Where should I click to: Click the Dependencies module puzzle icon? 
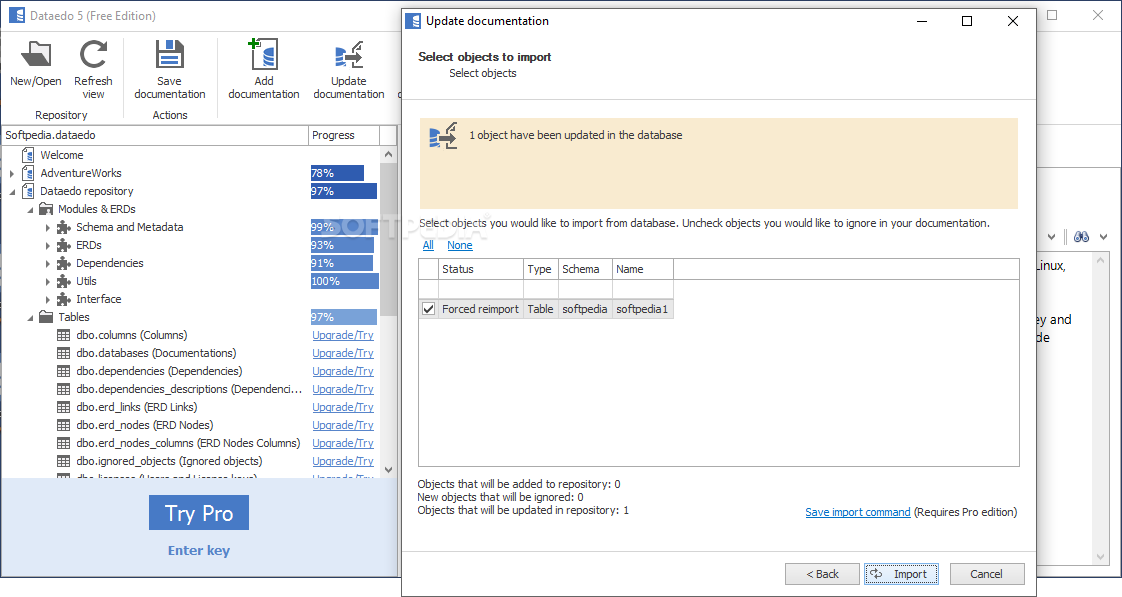(64, 263)
